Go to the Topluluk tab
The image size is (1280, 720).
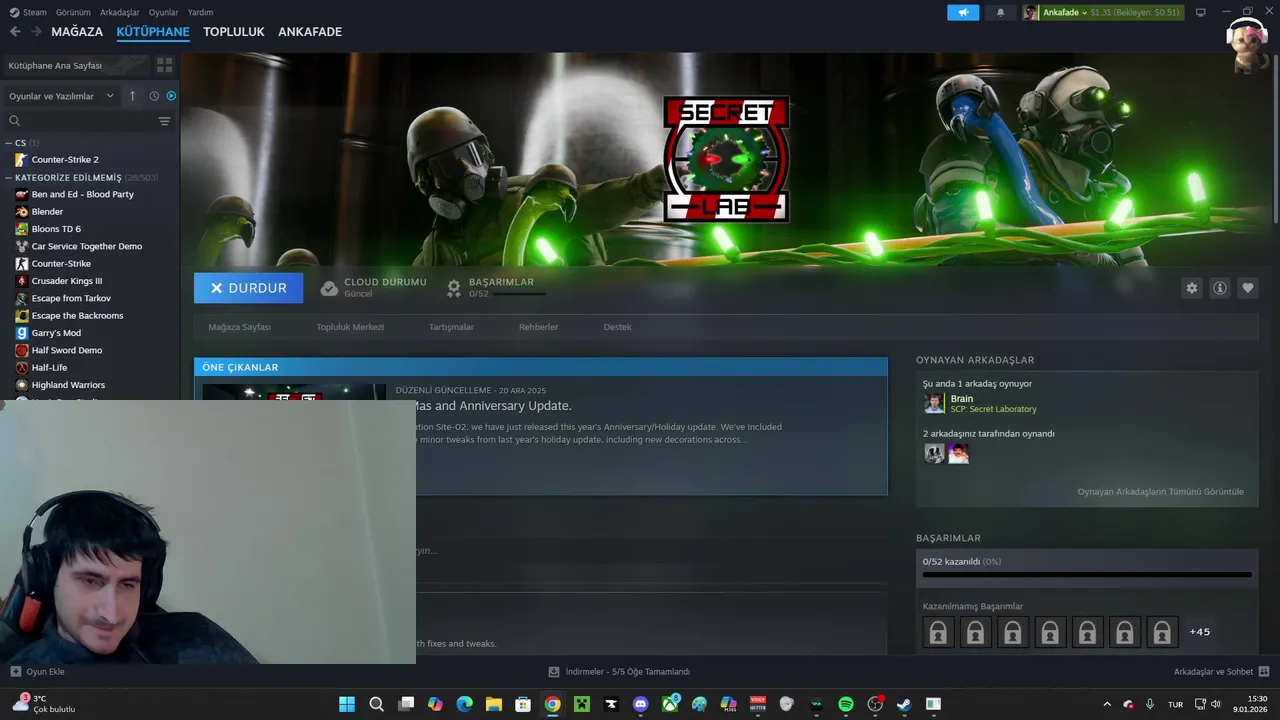pos(234,32)
